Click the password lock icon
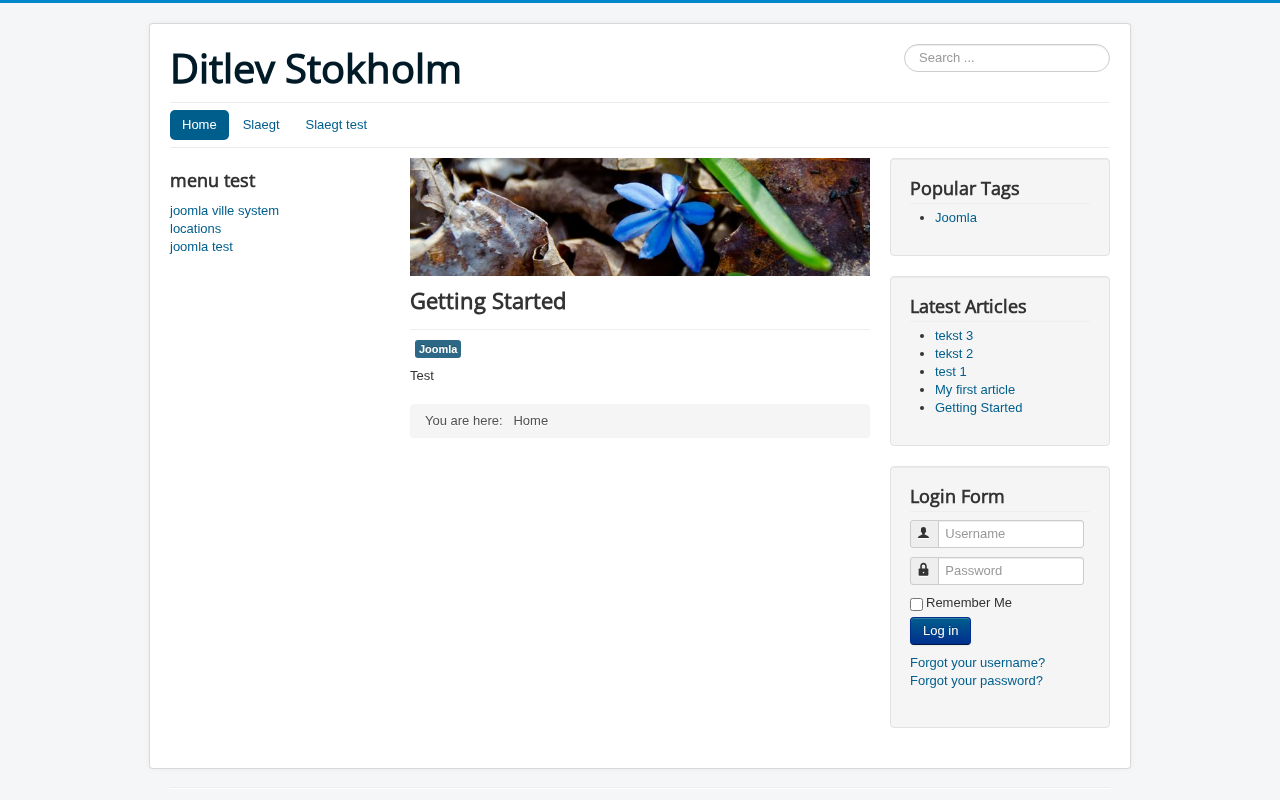 click(924, 571)
